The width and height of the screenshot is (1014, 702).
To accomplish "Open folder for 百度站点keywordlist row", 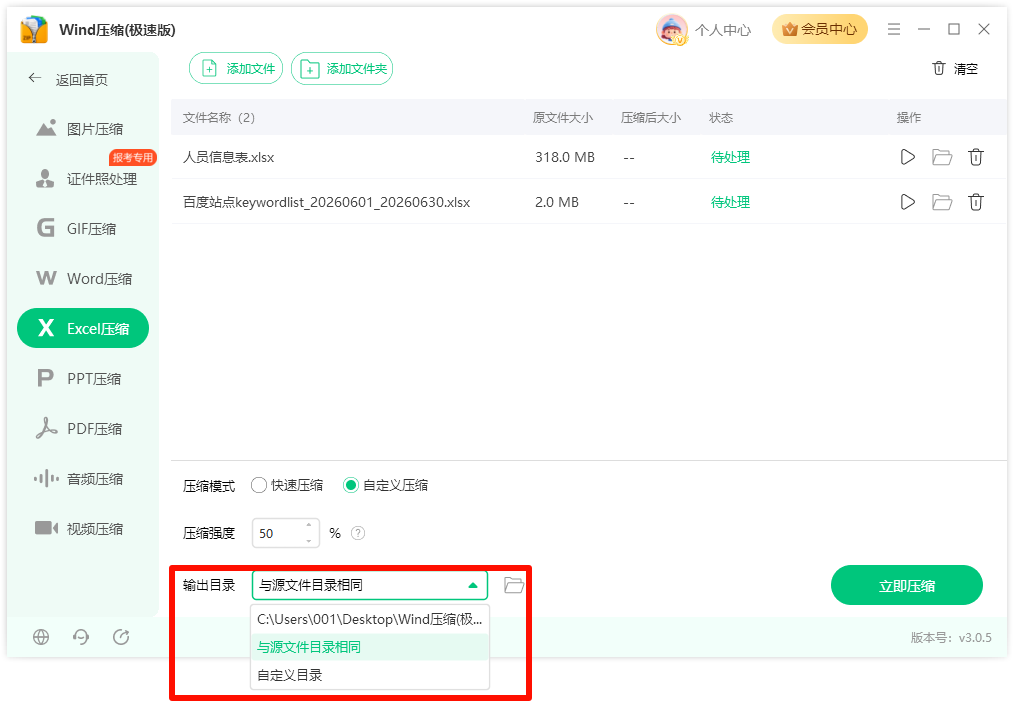I will (942, 202).
